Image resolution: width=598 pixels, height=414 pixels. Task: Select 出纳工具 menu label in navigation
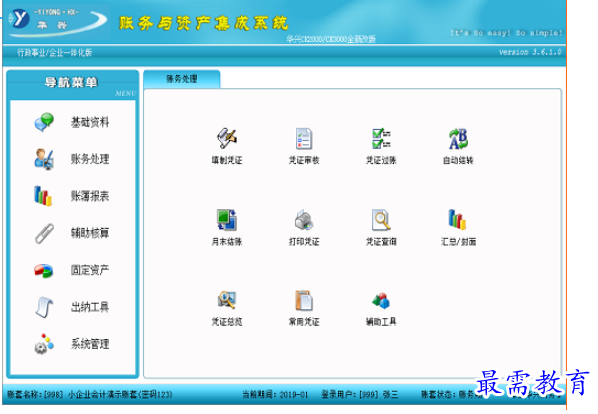90,307
